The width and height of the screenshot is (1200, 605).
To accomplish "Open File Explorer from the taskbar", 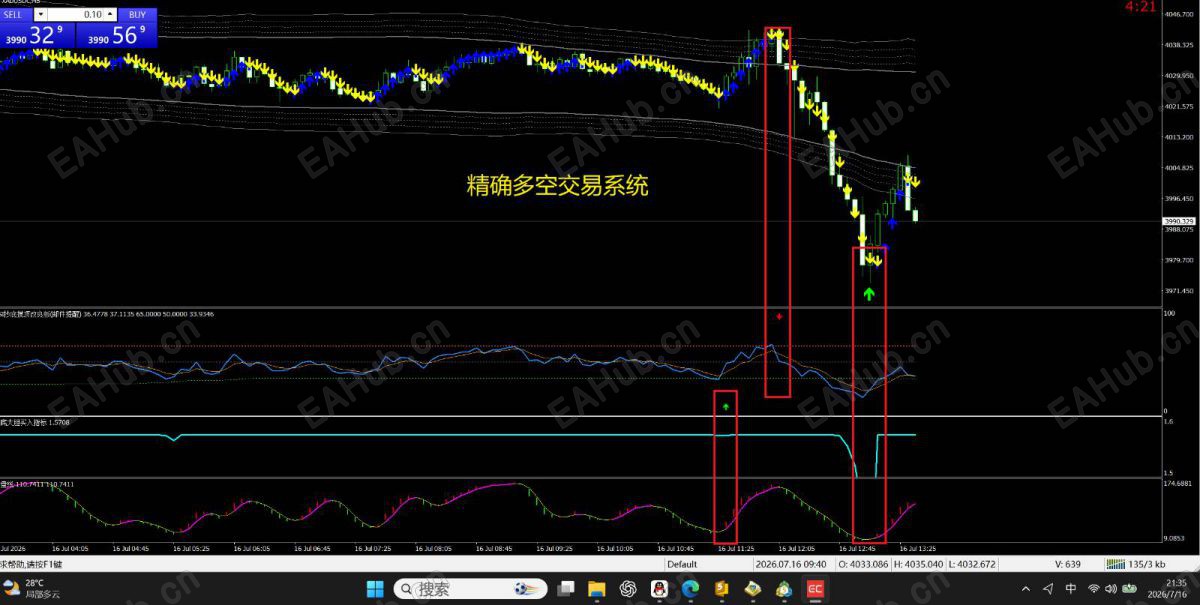I will click(597, 589).
